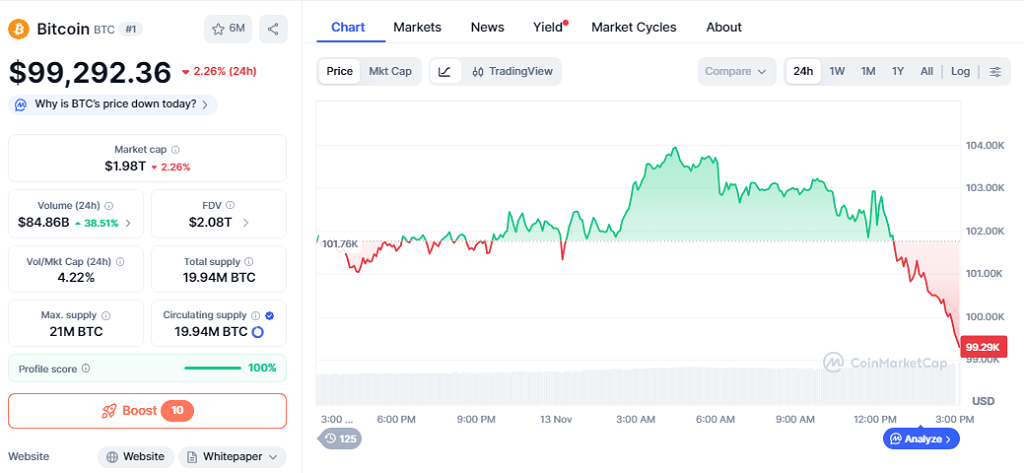Click the Profile score progress bar
Image resolution: width=1024 pixels, height=473 pixels.
[x=213, y=368]
